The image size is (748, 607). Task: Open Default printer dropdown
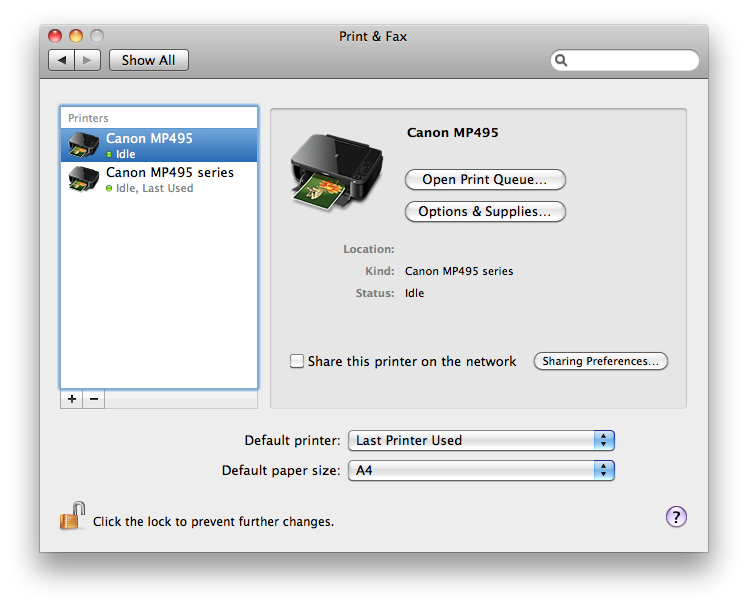point(481,440)
